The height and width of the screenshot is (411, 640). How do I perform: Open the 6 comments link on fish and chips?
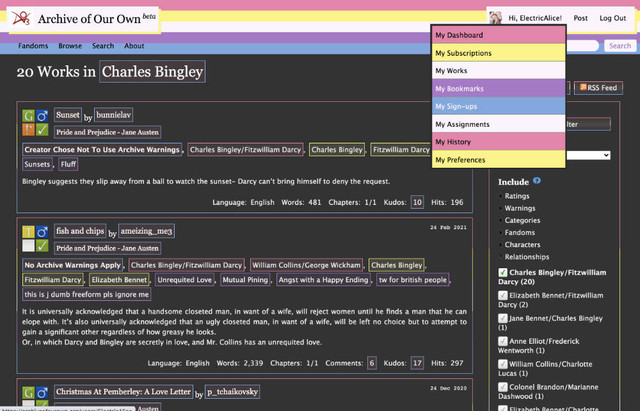[x=371, y=363]
